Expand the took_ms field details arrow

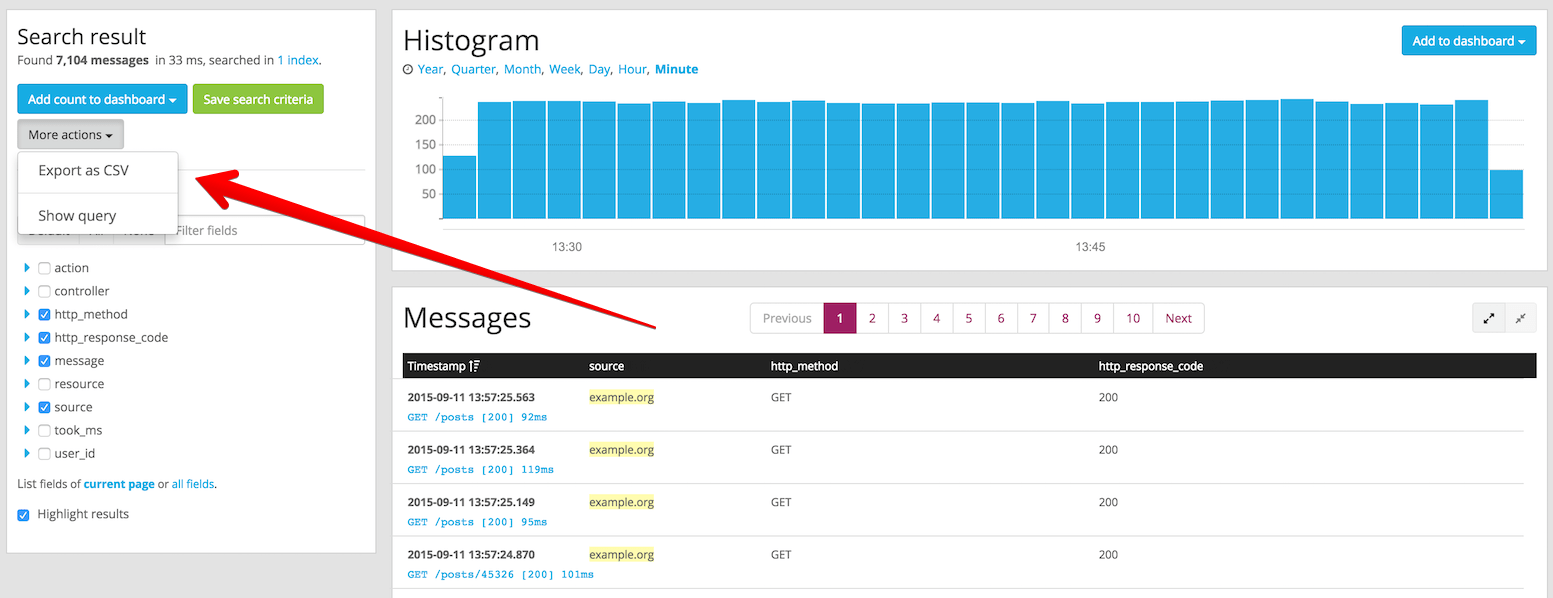[x=27, y=430]
